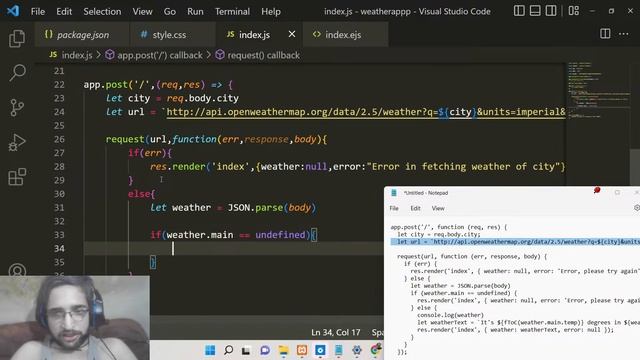
Task: Open the View menu in Notepad
Action: (x=438, y=208)
